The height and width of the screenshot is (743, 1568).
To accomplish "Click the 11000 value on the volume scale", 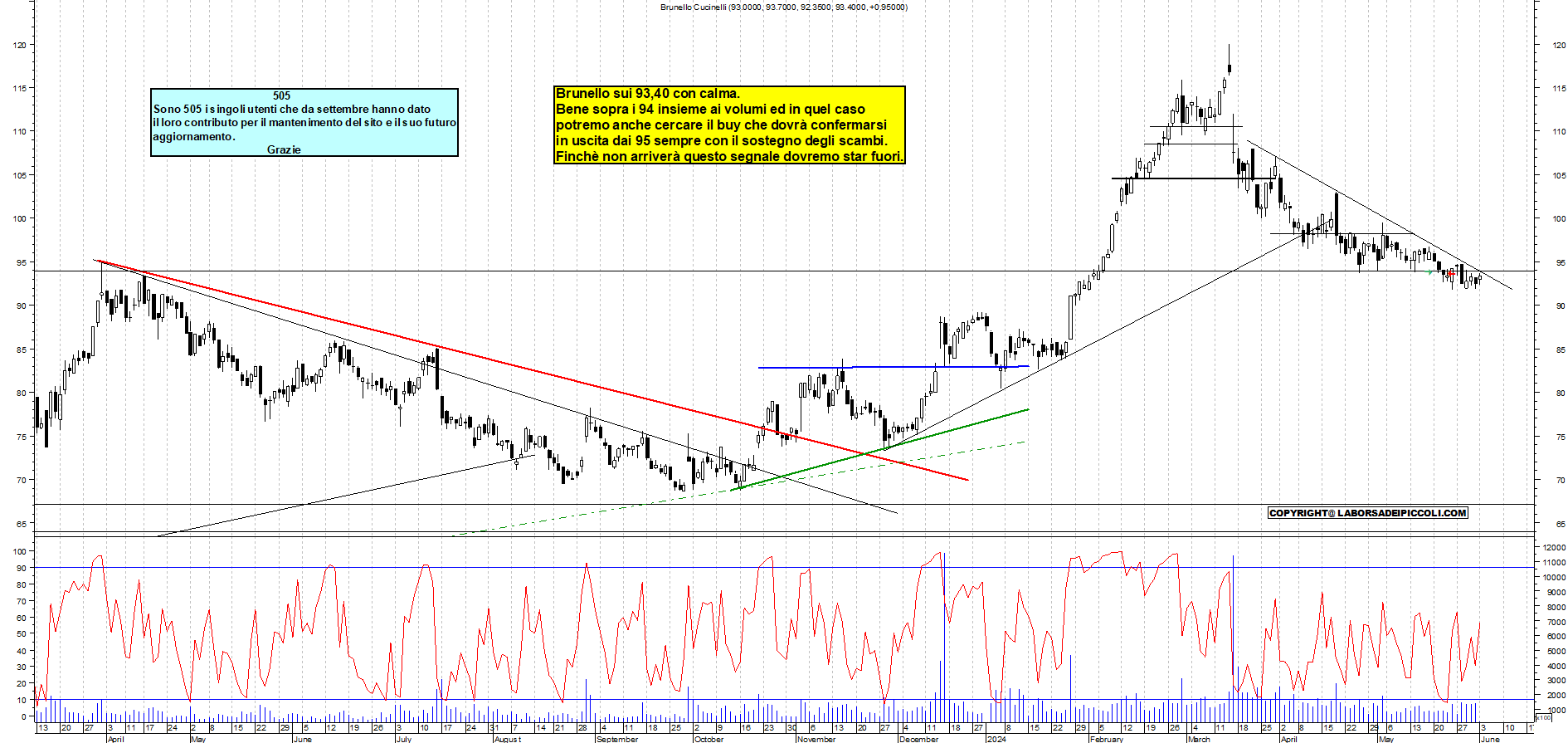I will click(1554, 563).
